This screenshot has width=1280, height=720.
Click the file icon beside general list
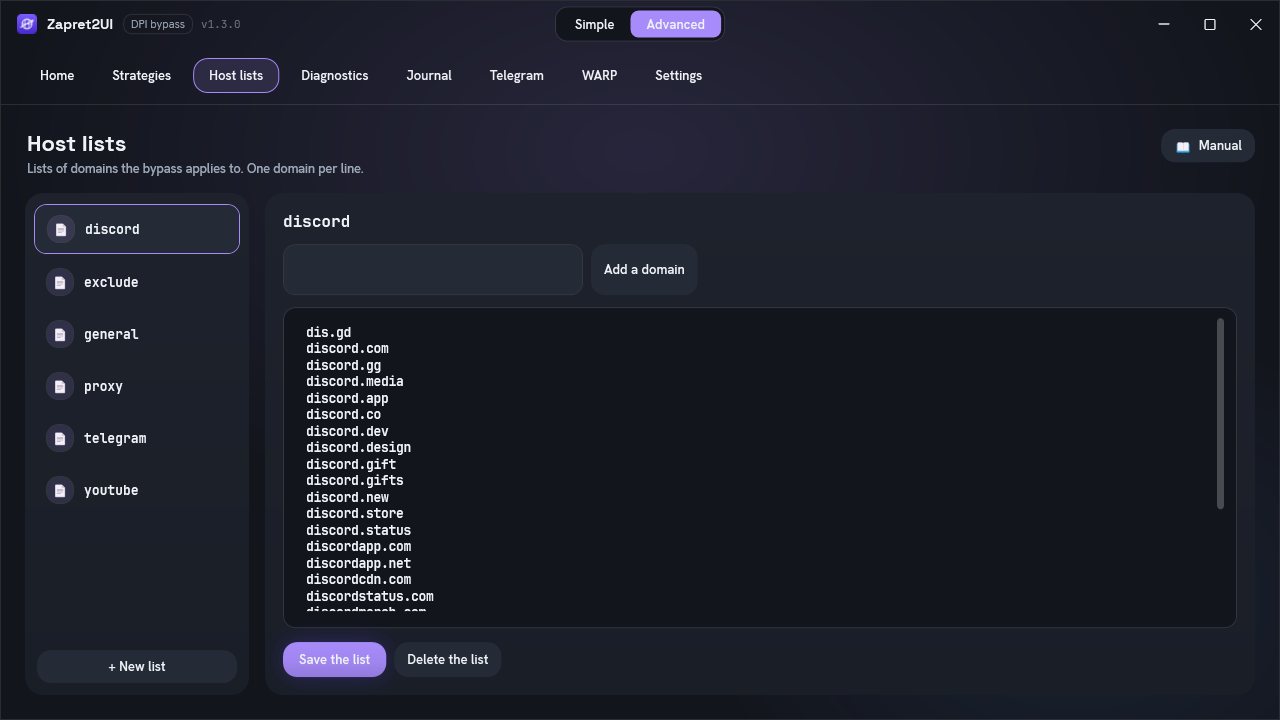60,334
